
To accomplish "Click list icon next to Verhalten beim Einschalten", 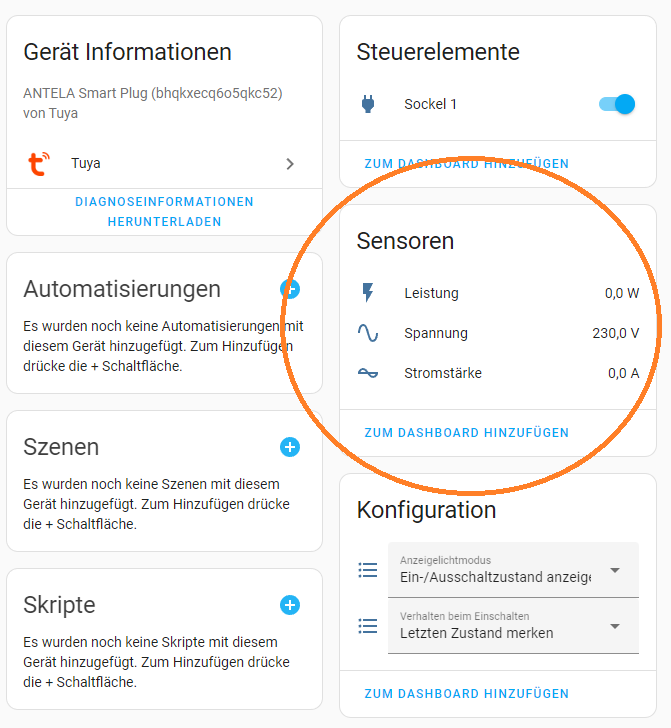I will [x=368, y=626].
